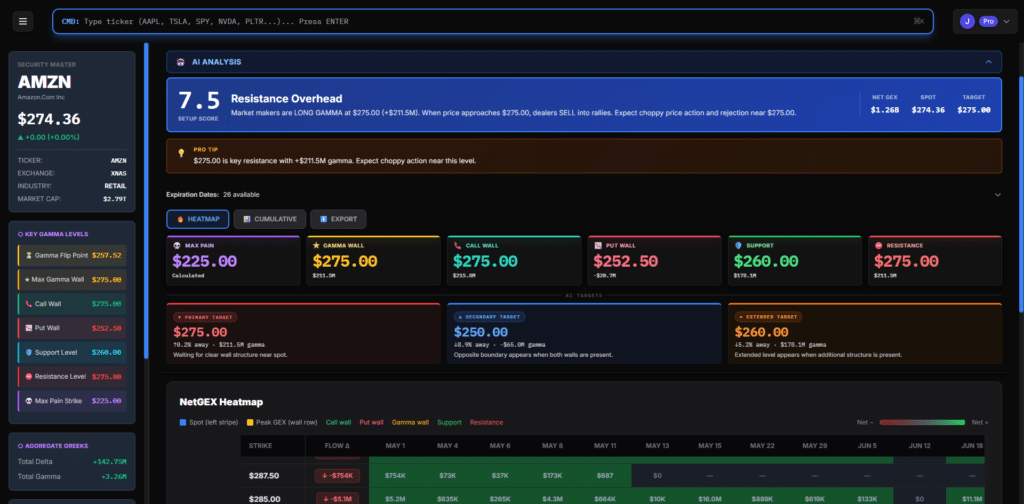1024x504 pixels.
Task: Click the Total Delta +142.75M value
Action: tap(109, 462)
